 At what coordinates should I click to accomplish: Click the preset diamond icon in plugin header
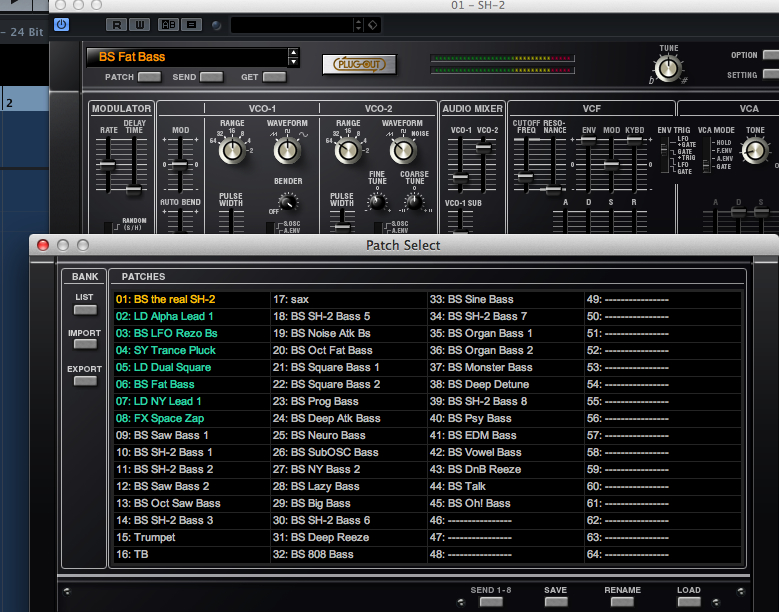coord(373,25)
